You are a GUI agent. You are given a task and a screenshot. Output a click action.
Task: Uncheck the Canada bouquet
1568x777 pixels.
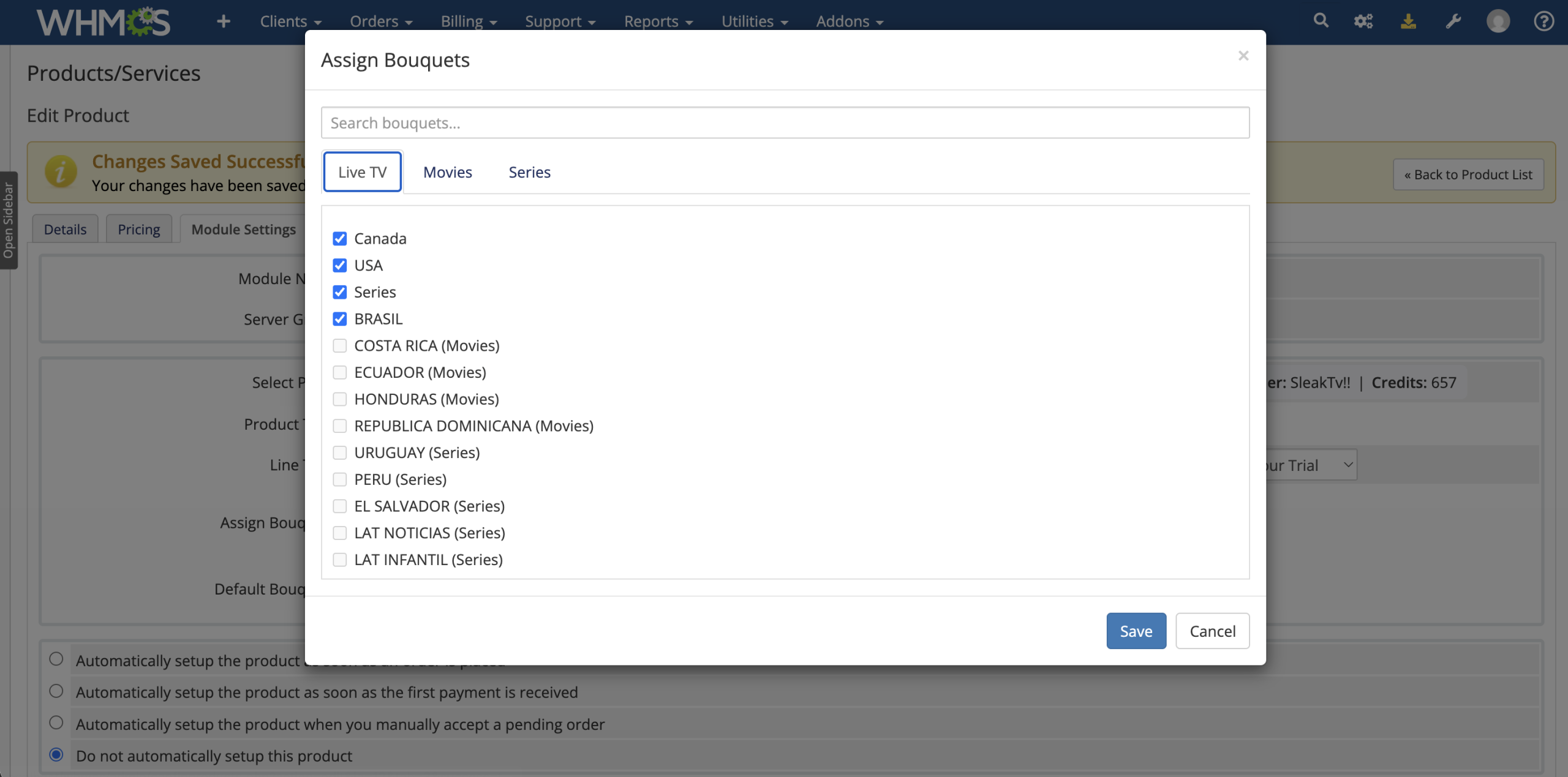339,238
